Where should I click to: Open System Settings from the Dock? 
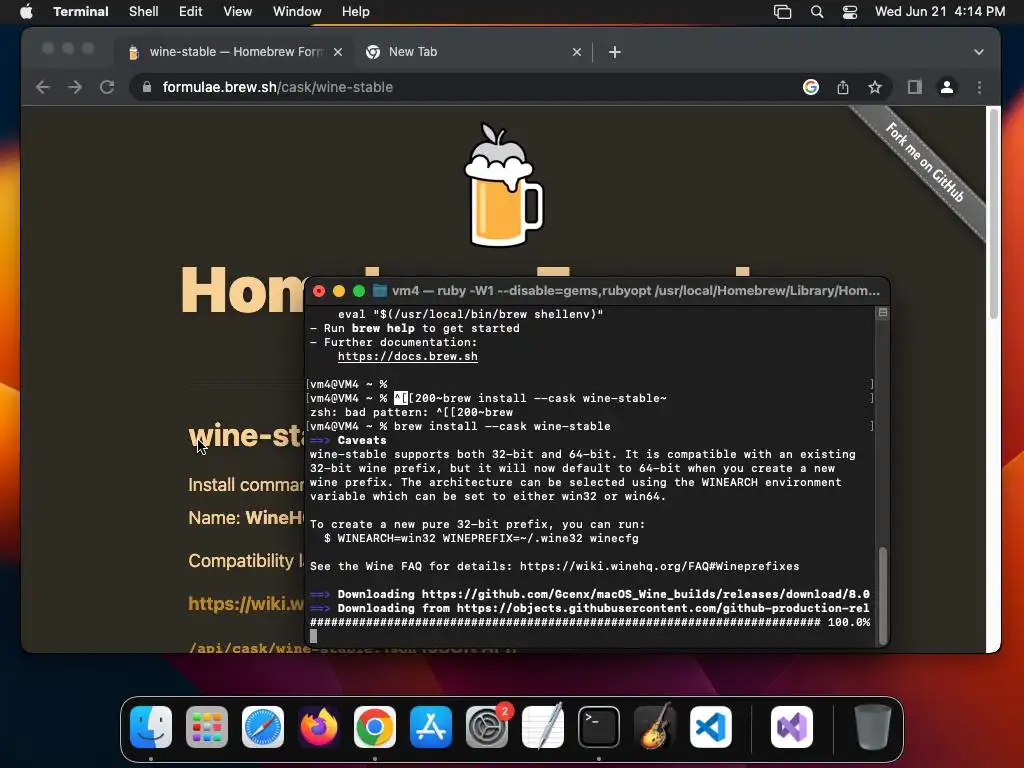pos(487,727)
